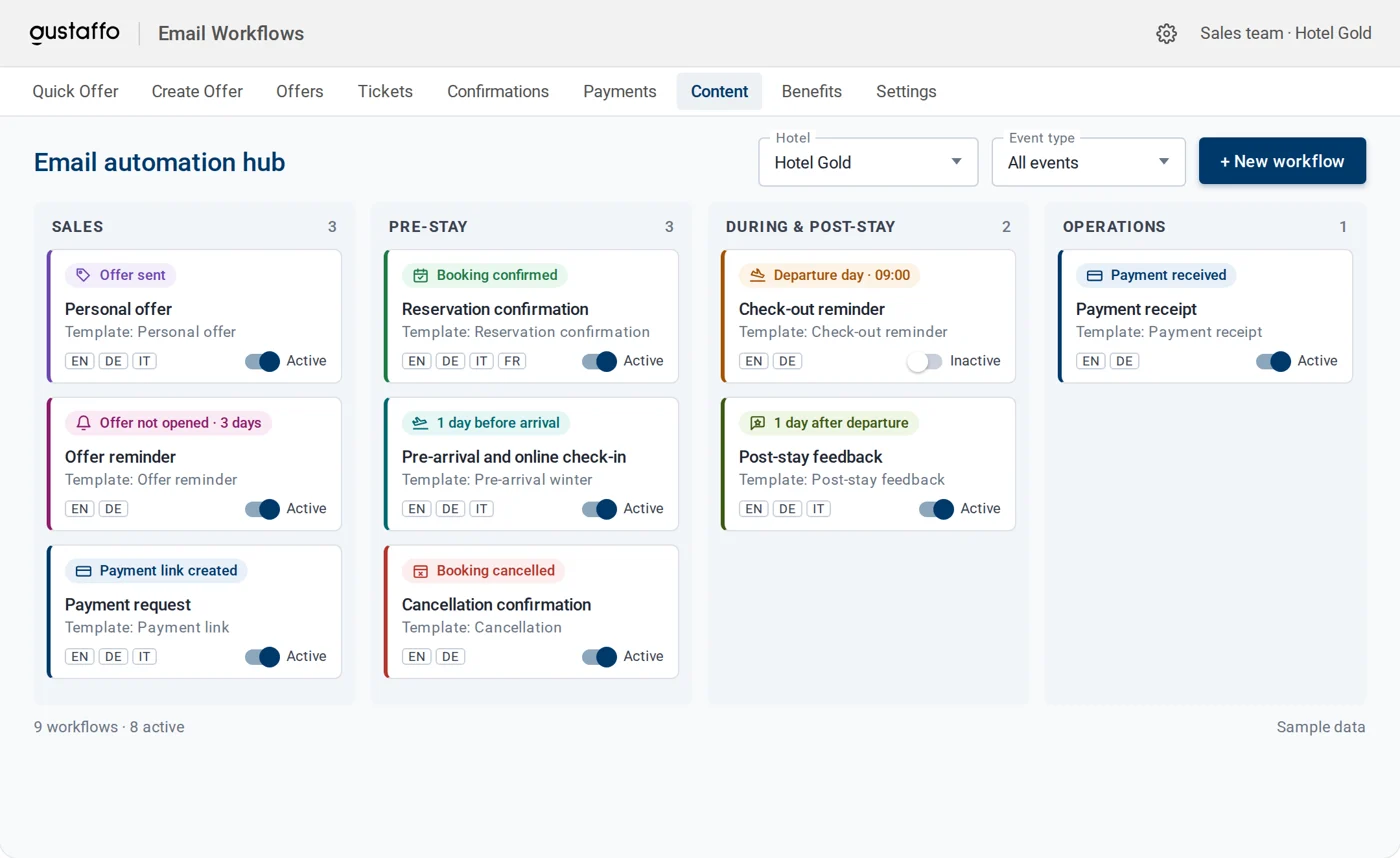
Task: Click IT language tag on Post-stay feedback
Action: click(x=819, y=509)
